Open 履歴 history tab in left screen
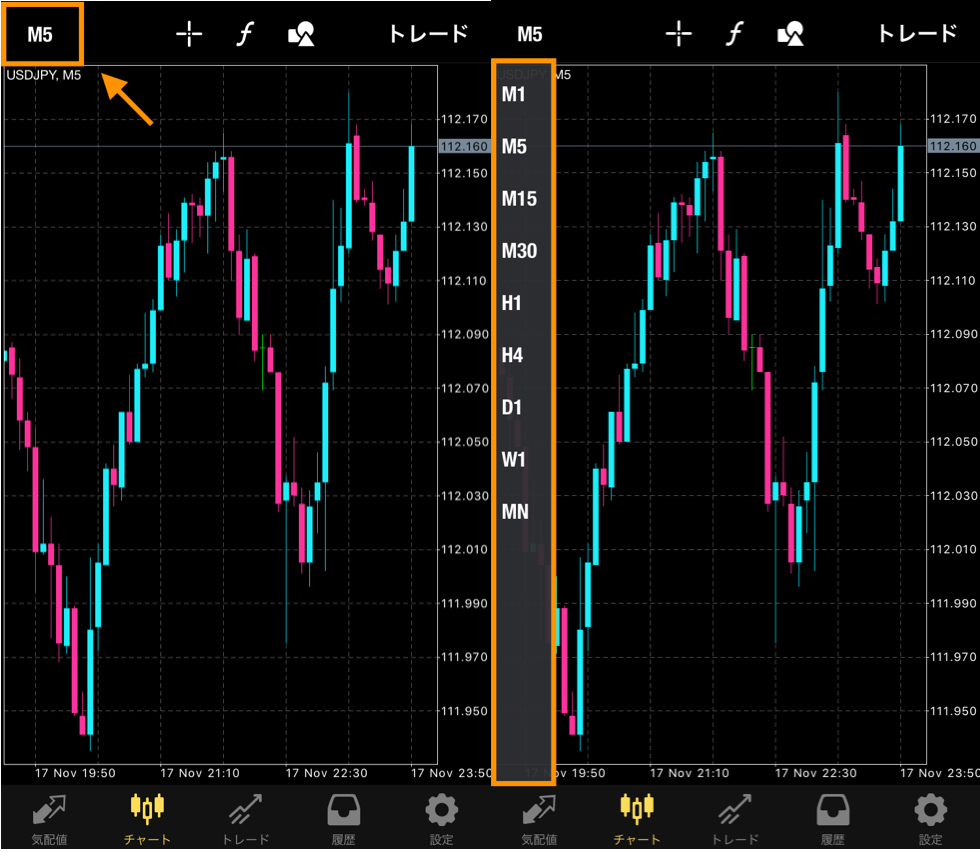The width and height of the screenshot is (980, 852). click(x=343, y=819)
